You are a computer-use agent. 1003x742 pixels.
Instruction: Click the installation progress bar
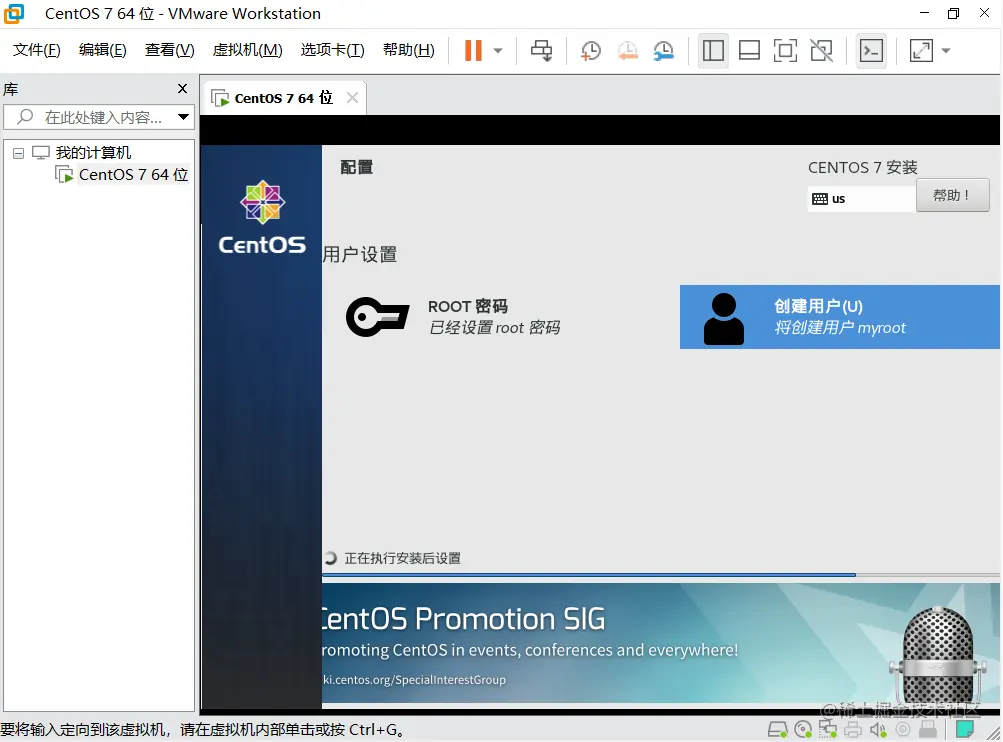[x=660, y=574]
